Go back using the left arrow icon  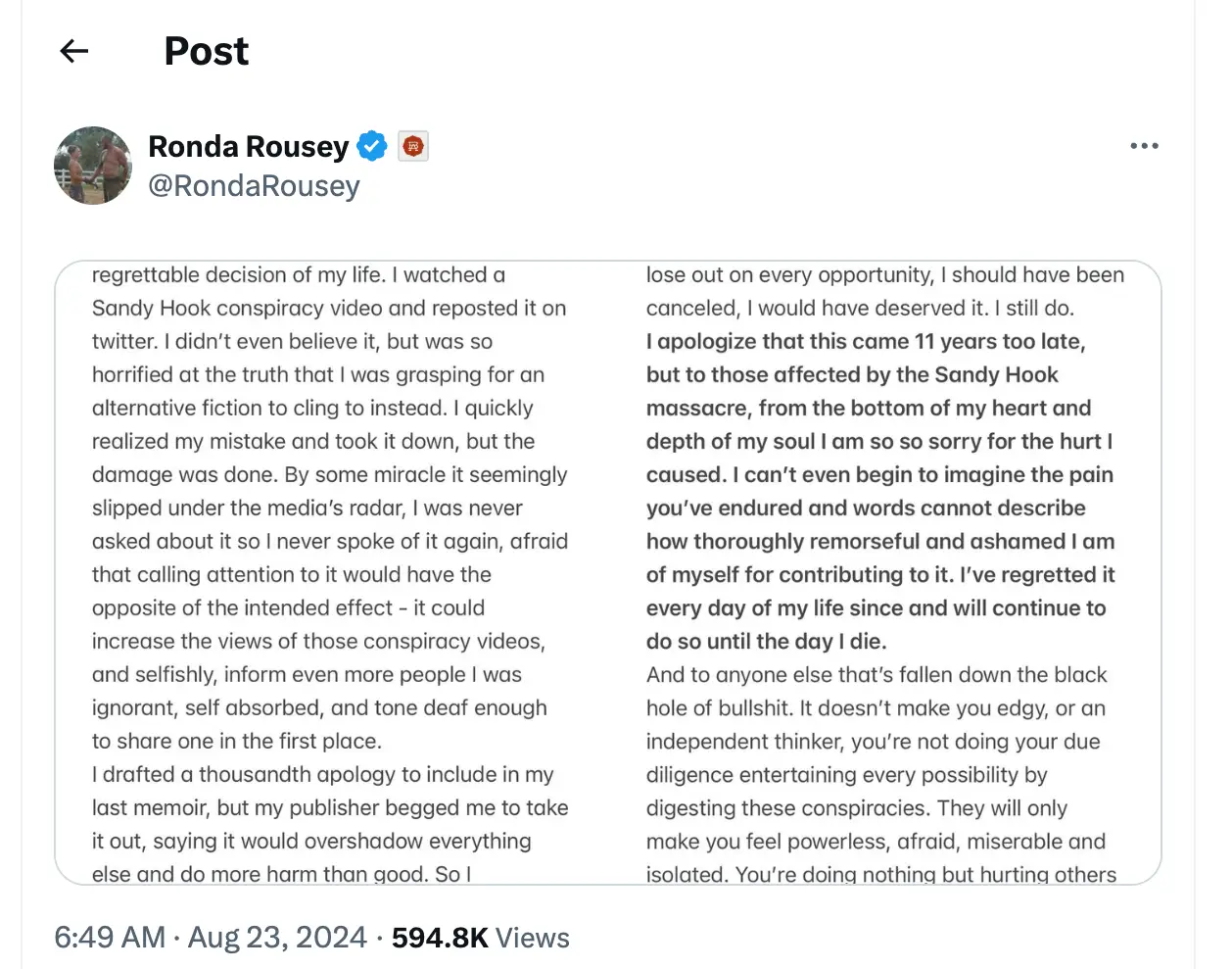73,51
